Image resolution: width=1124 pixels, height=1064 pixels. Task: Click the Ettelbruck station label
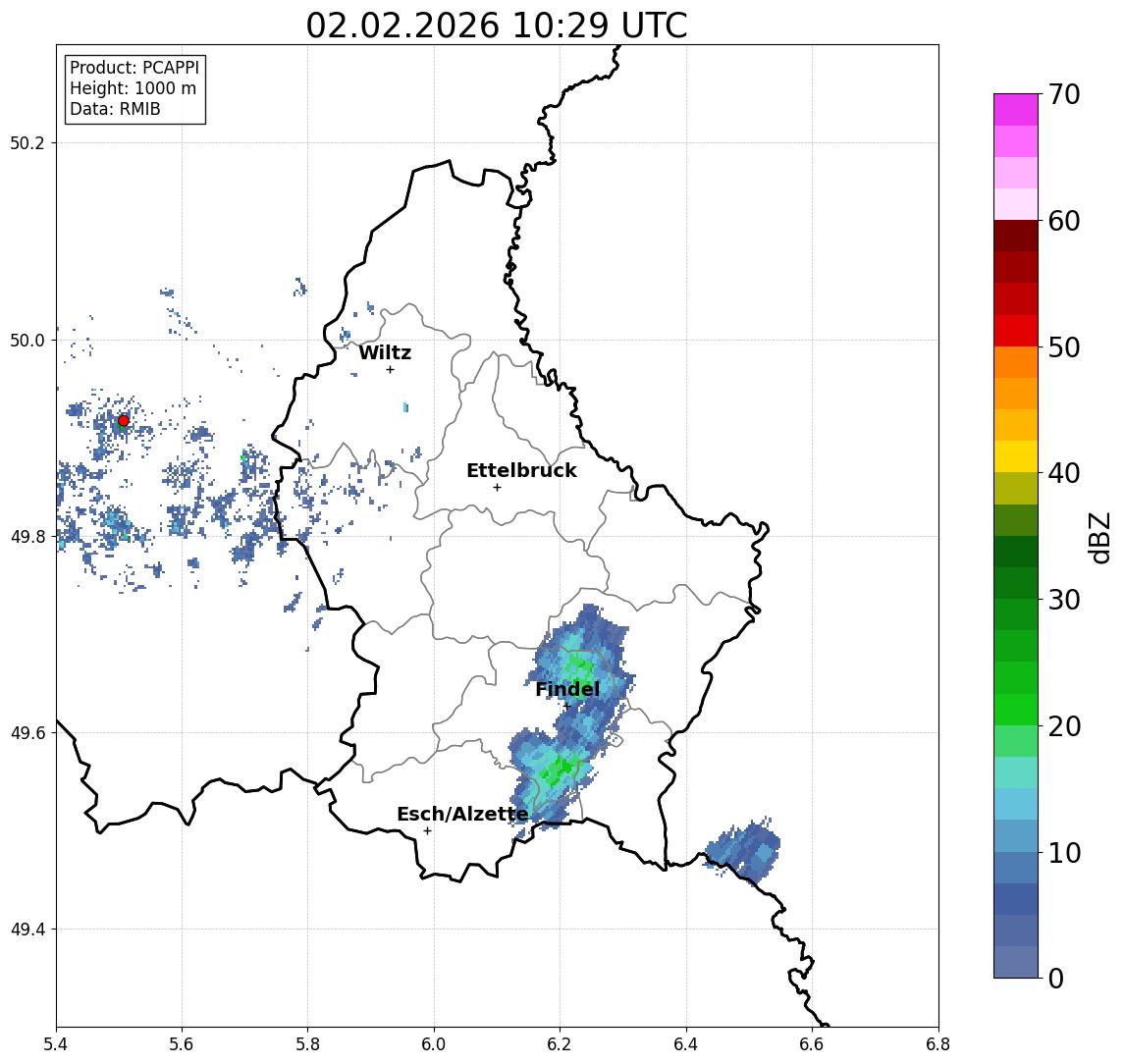click(521, 470)
